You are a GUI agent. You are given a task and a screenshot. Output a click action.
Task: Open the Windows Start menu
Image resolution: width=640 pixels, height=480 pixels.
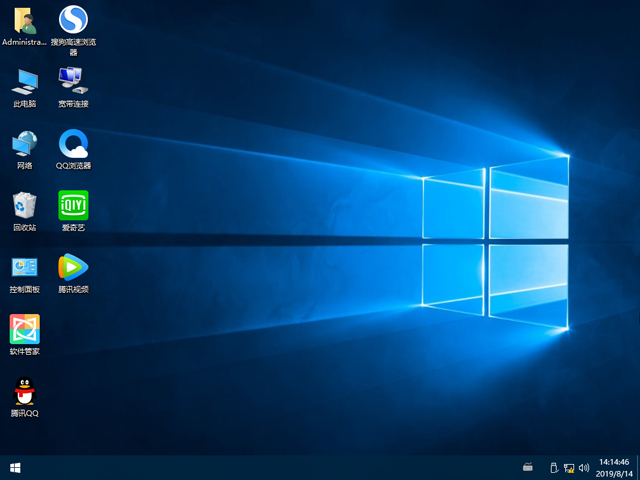pyautogui.click(x=15, y=468)
